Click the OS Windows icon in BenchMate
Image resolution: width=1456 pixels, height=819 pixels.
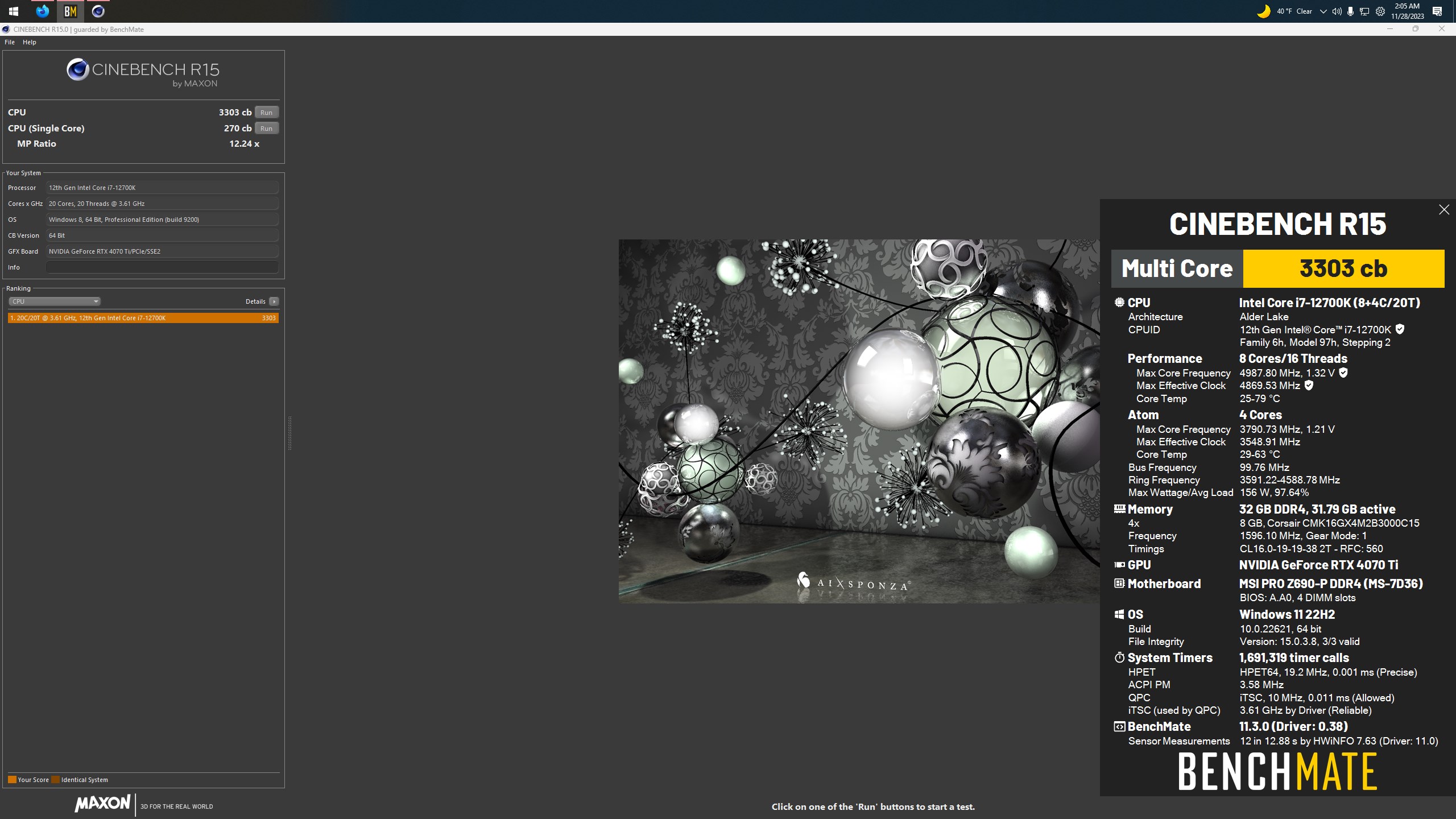tap(1119, 614)
